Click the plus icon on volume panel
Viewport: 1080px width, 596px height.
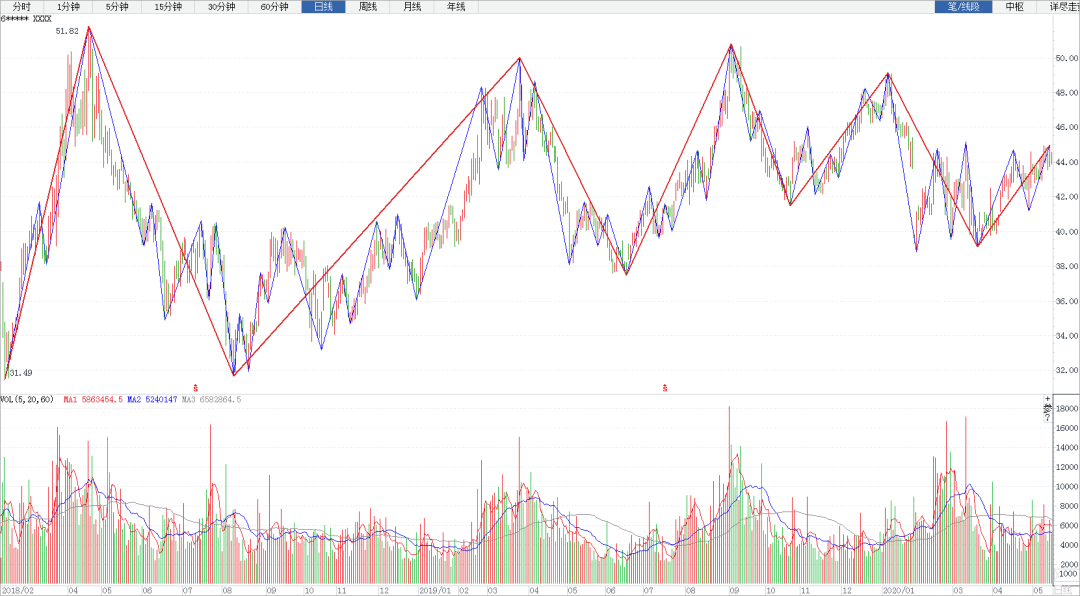tap(1048, 400)
